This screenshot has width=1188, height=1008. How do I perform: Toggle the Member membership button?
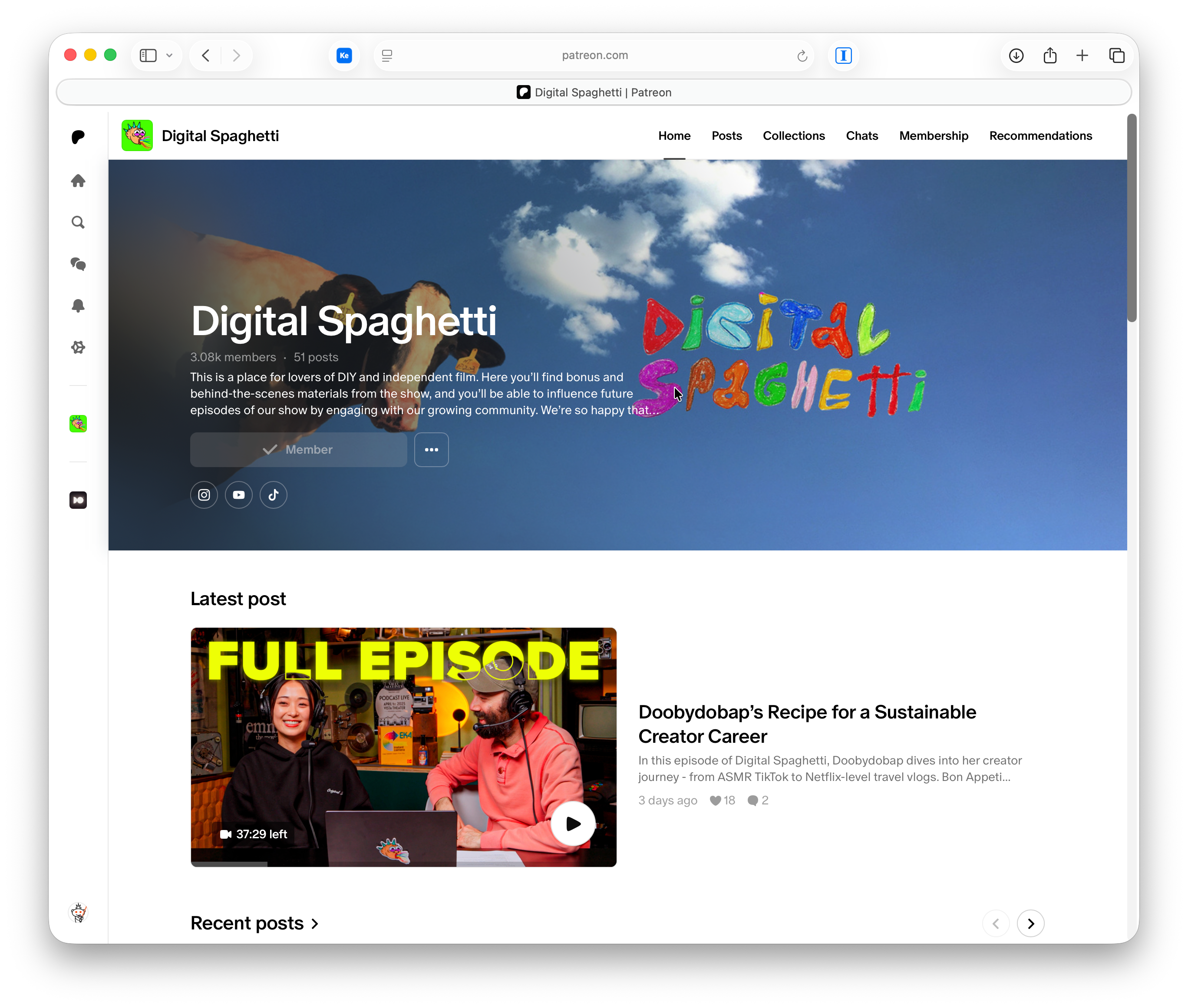(x=298, y=450)
